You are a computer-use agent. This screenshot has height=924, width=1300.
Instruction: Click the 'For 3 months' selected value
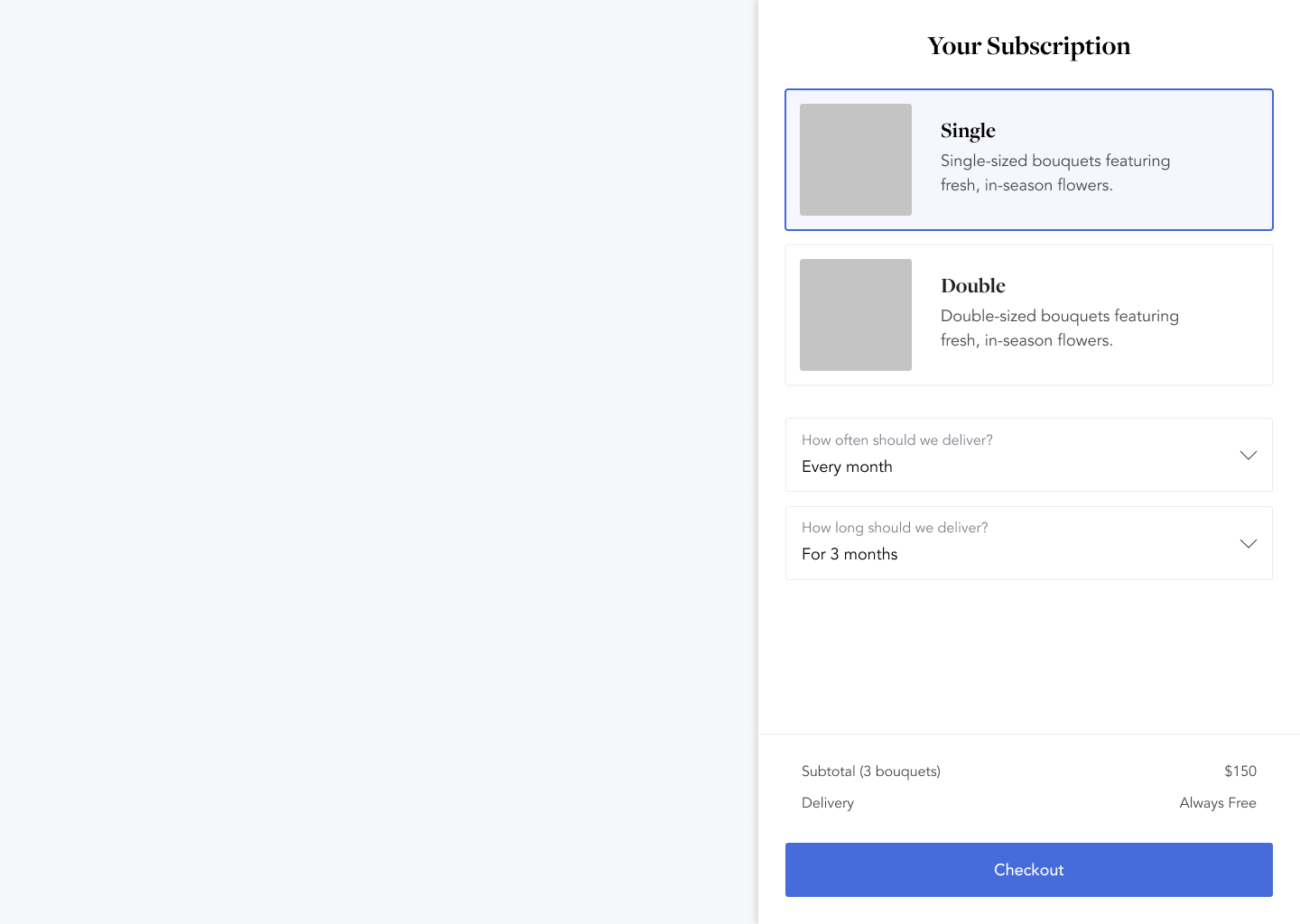850,554
